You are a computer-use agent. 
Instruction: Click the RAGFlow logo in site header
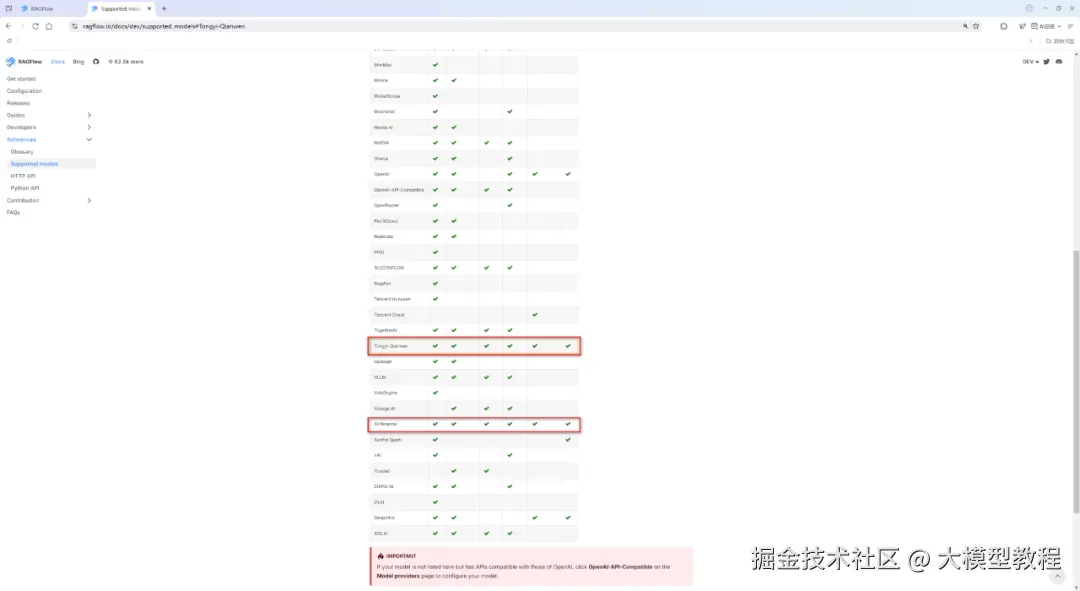(24, 61)
